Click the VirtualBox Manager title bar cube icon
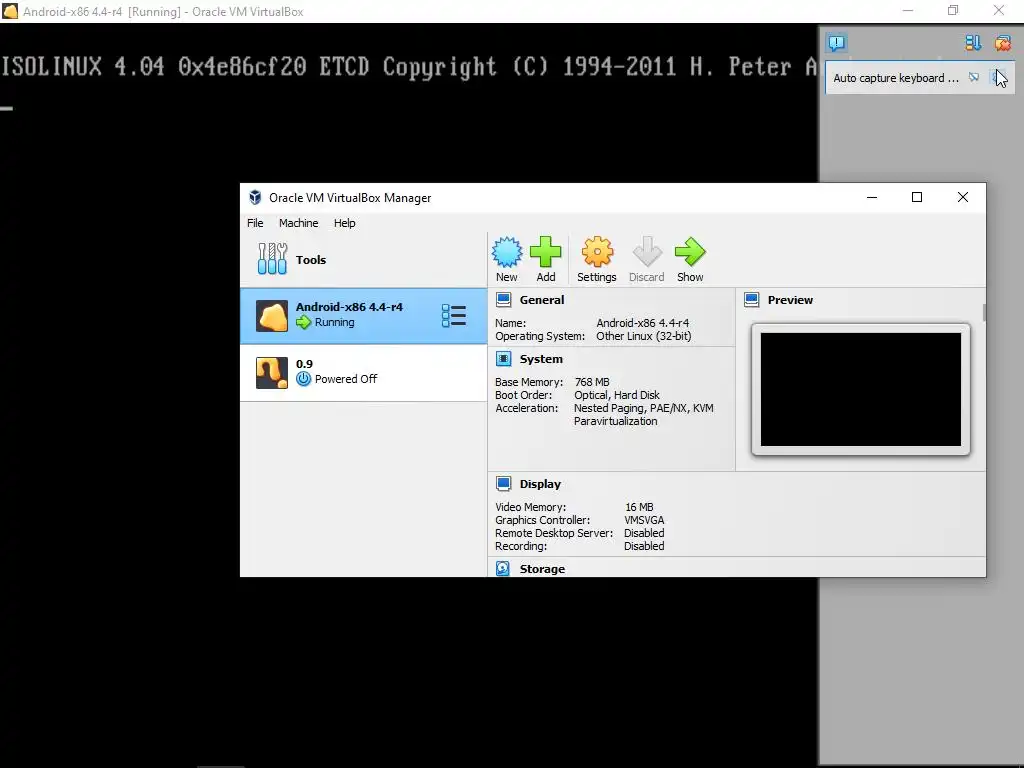 click(x=255, y=197)
